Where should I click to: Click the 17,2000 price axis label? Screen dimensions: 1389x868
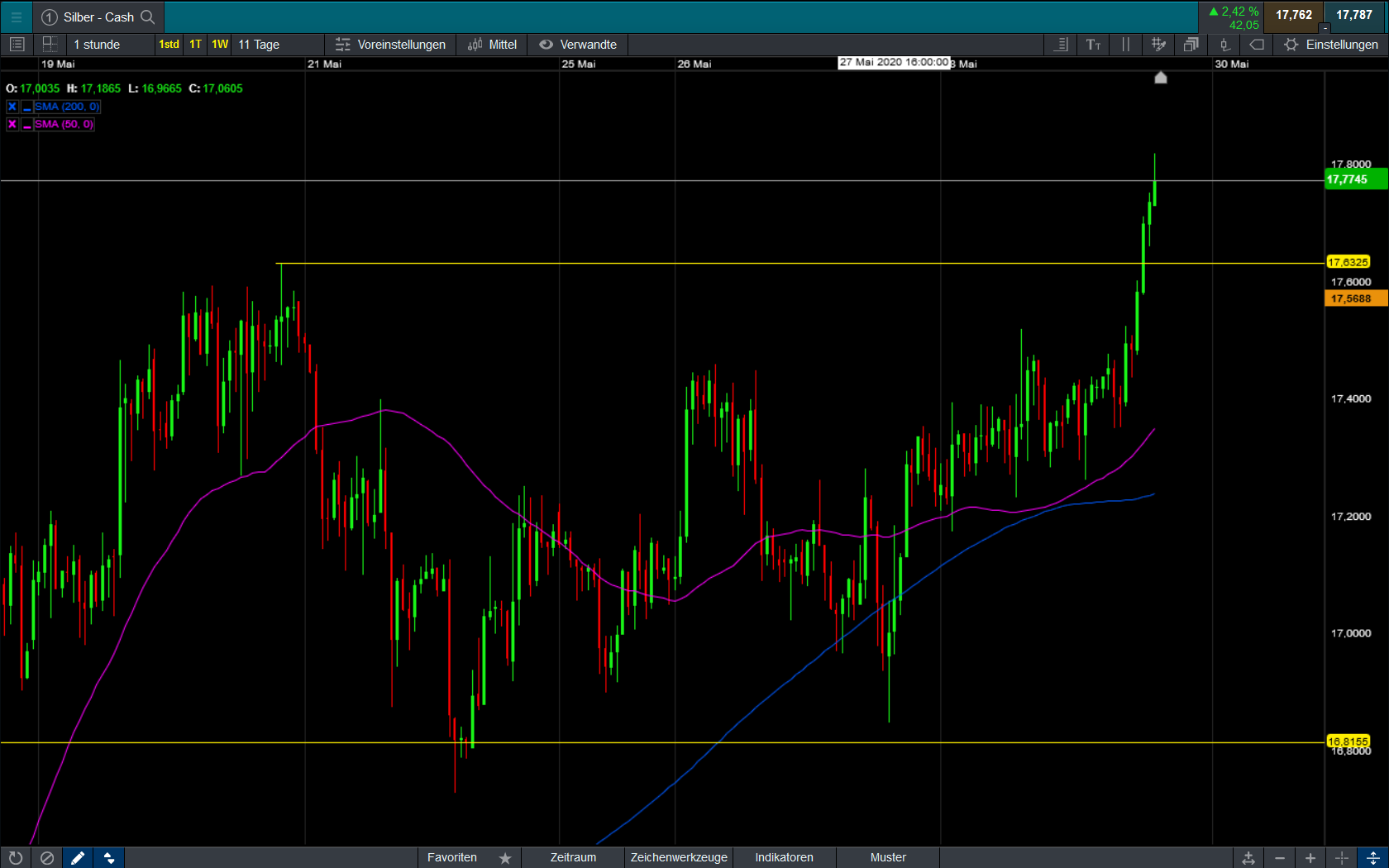point(1351,517)
